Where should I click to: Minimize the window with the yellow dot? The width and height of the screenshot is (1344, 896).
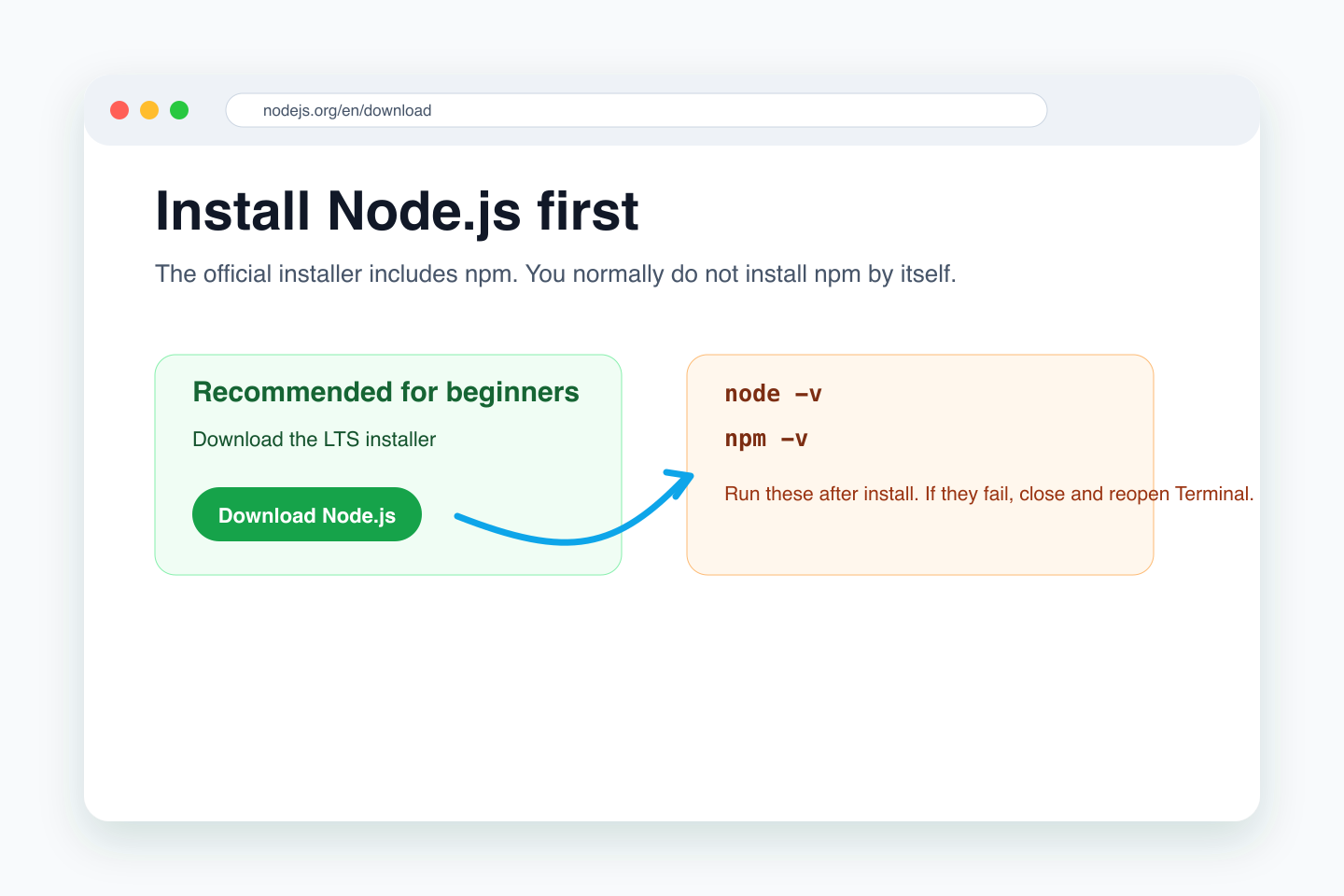(x=149, y=110)
